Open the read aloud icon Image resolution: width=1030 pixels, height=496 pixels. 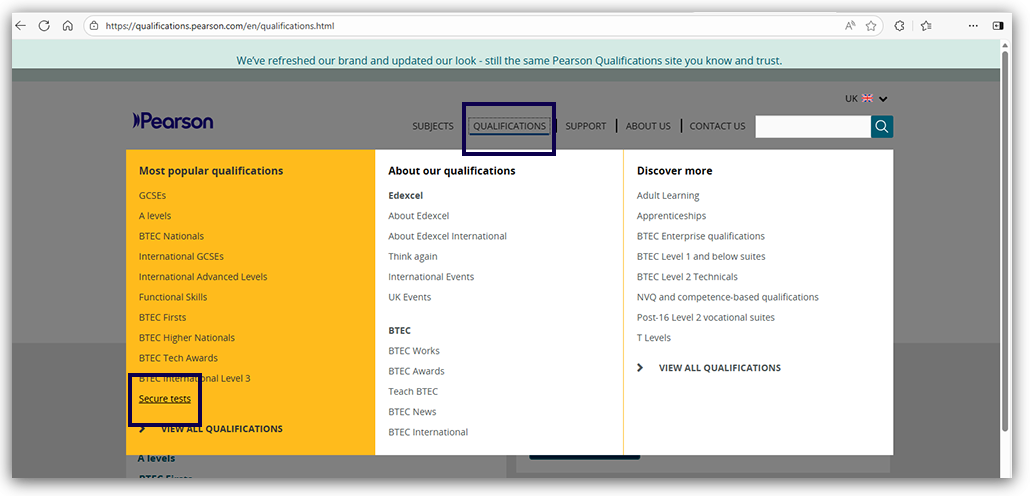[x=850, y=26]
